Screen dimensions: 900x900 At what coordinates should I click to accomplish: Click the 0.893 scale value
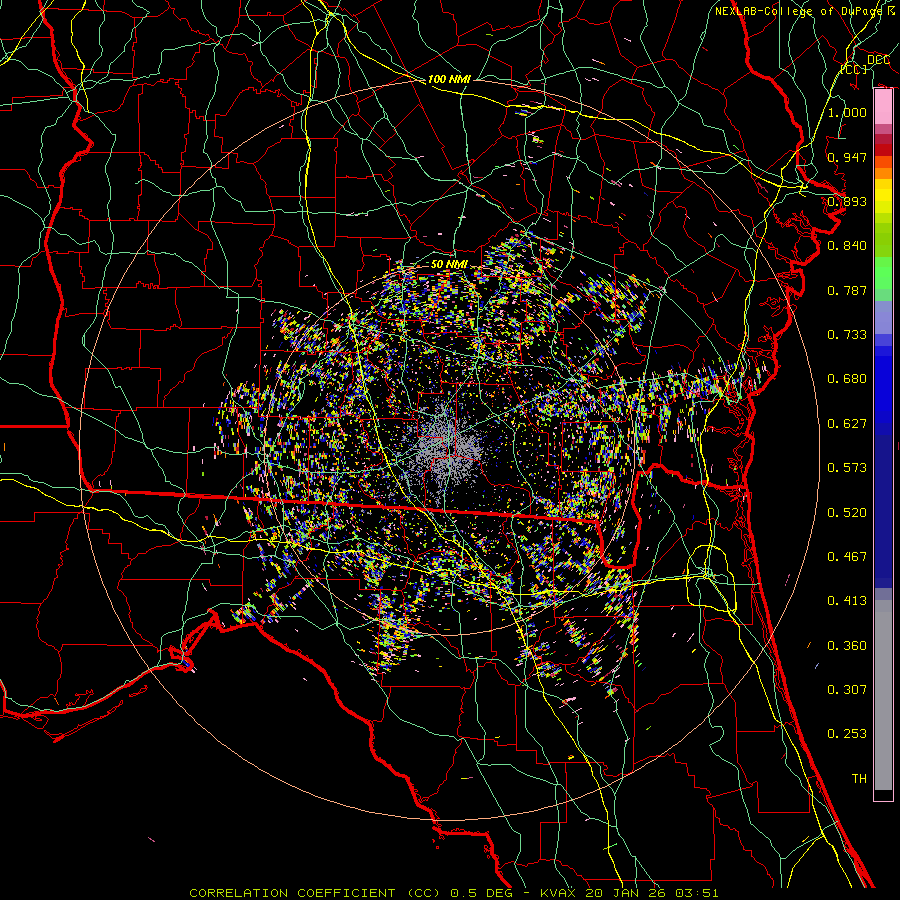(x=847, y=201)
